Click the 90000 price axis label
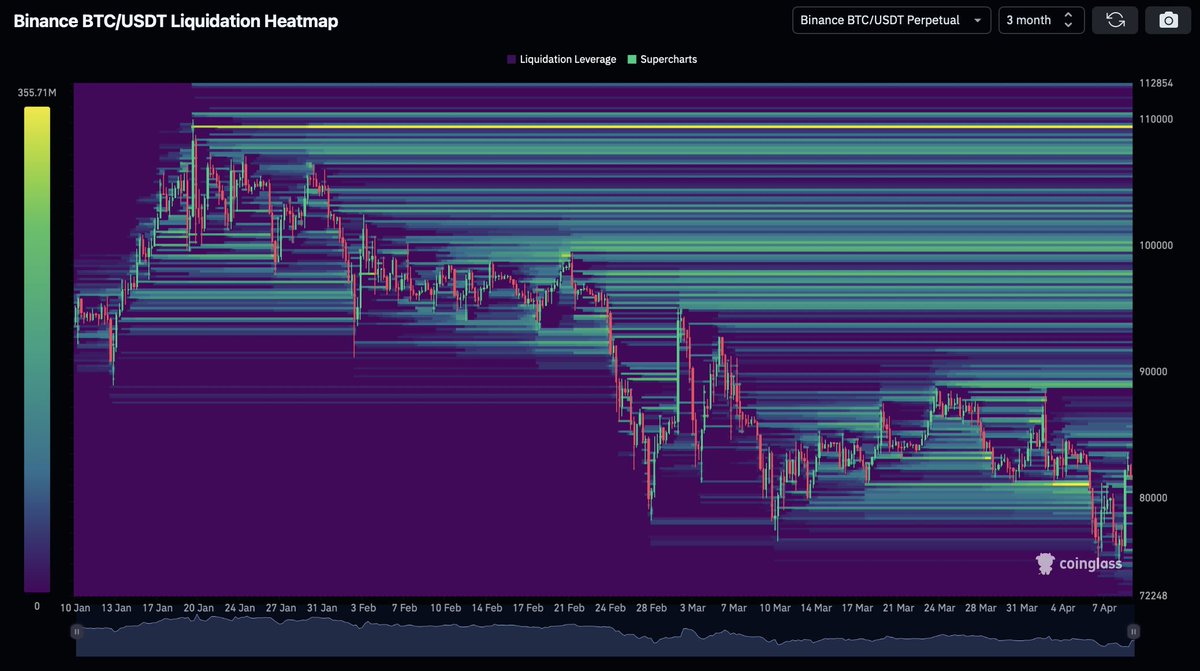1200x671 pixels. (x=1152, y=371)
